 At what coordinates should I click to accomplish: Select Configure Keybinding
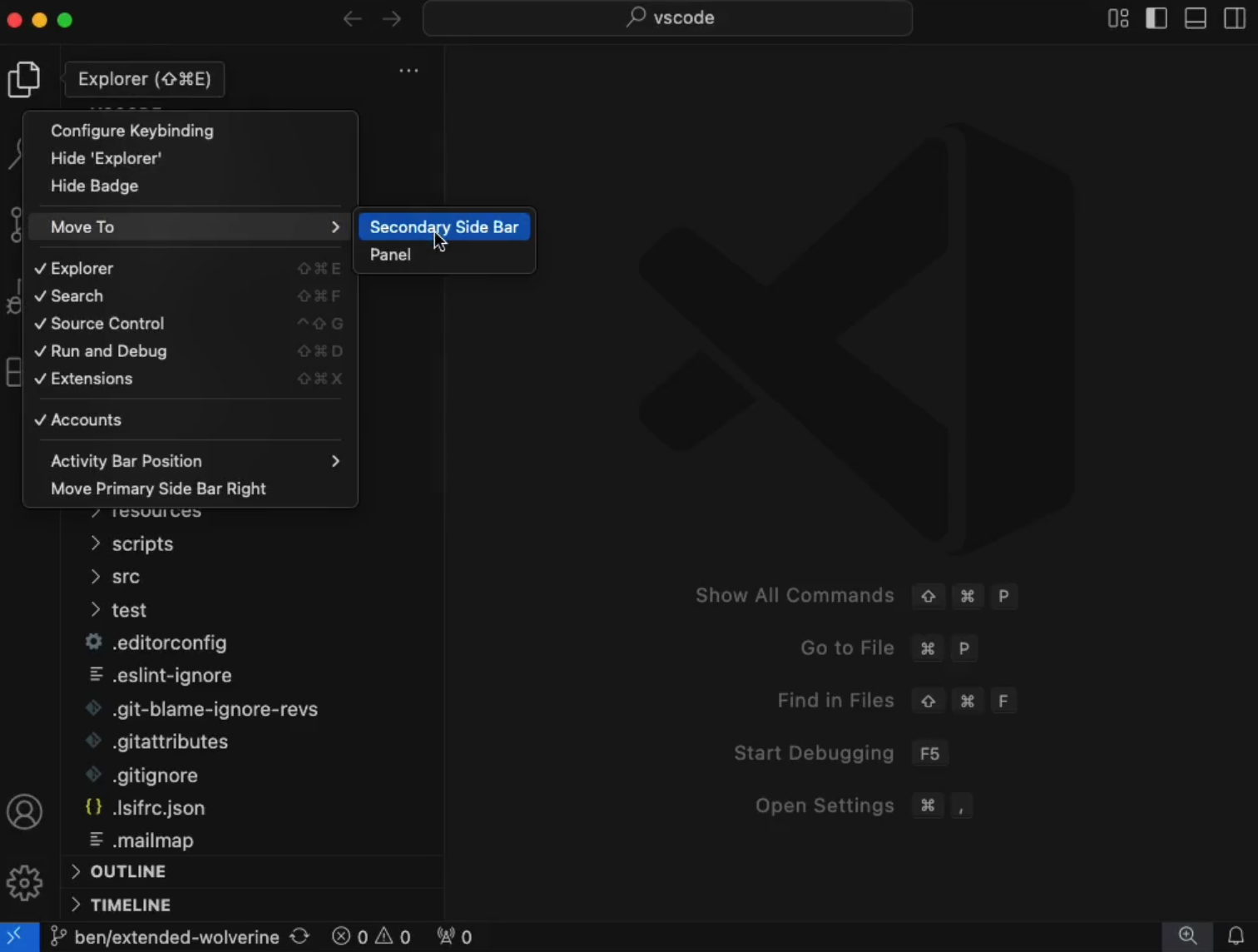point(191,131)
